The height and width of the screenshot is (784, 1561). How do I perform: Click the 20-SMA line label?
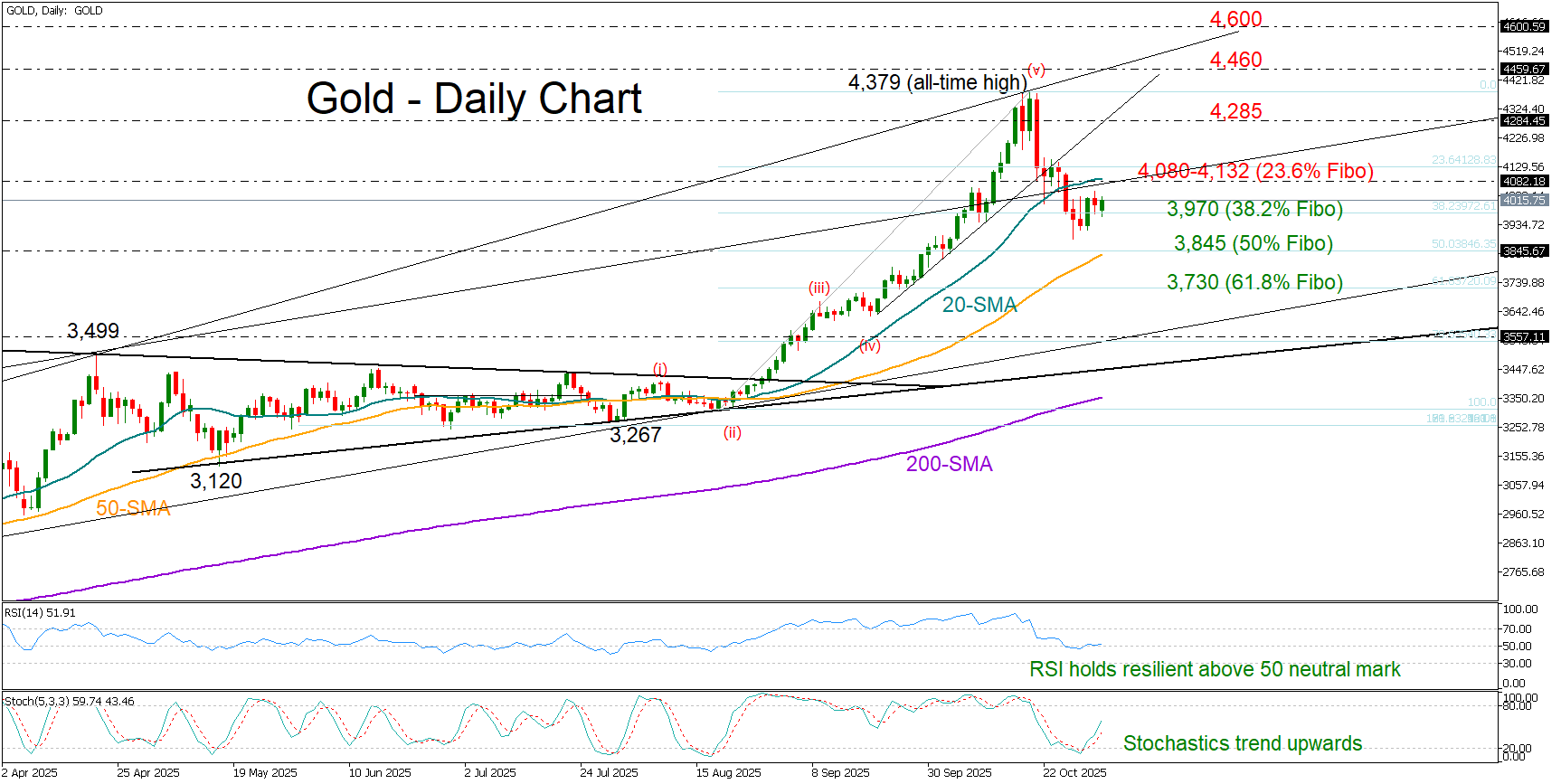tap(979, 305)
